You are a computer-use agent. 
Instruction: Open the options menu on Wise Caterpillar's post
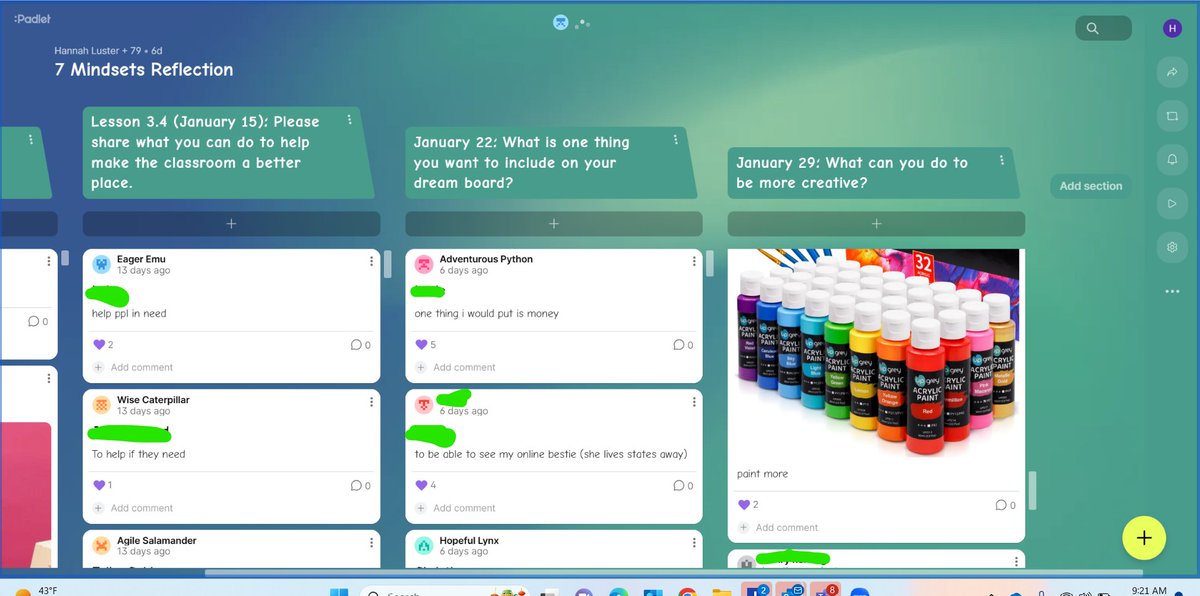[371, 402]
